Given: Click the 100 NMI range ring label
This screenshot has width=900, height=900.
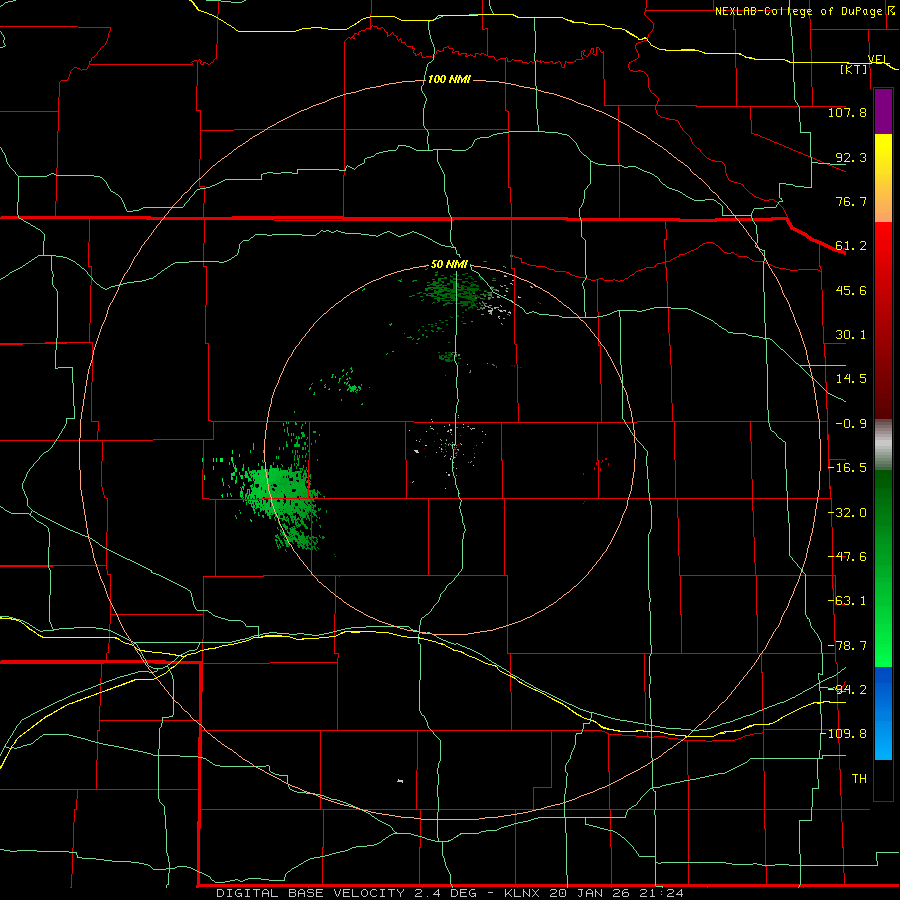Looking at the screenshot, I should 449,79.
